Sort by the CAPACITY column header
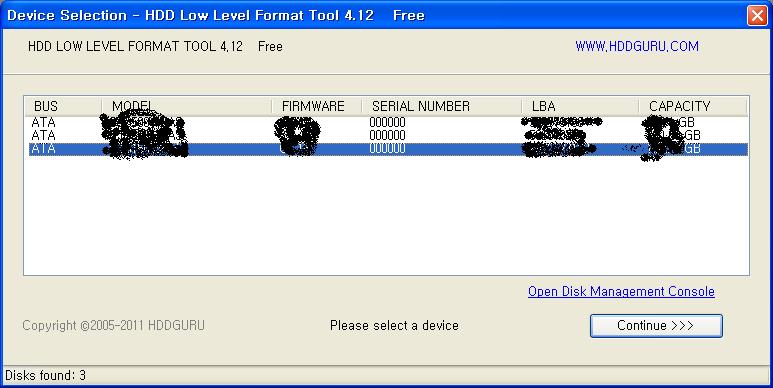Image resolution: width=773 pixels, height=388 pixels. click(693, 106)
